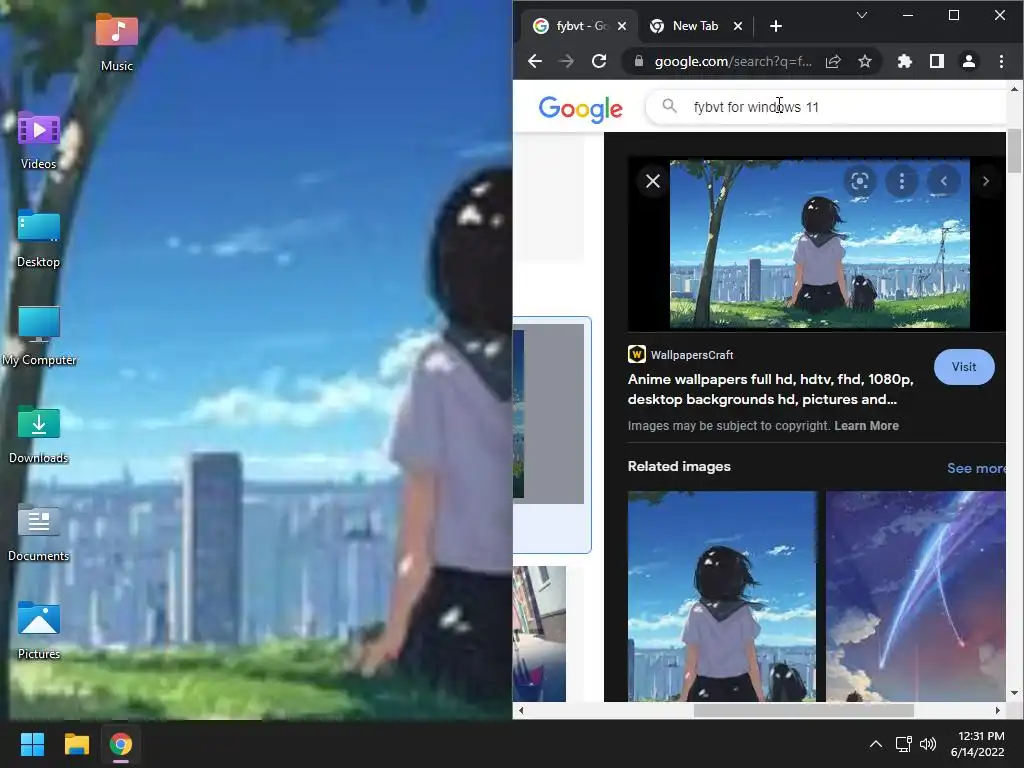Open Chrome extensions puzzle icon
Viewport: 1024px width, 768px height.
[x=904, y=61]
